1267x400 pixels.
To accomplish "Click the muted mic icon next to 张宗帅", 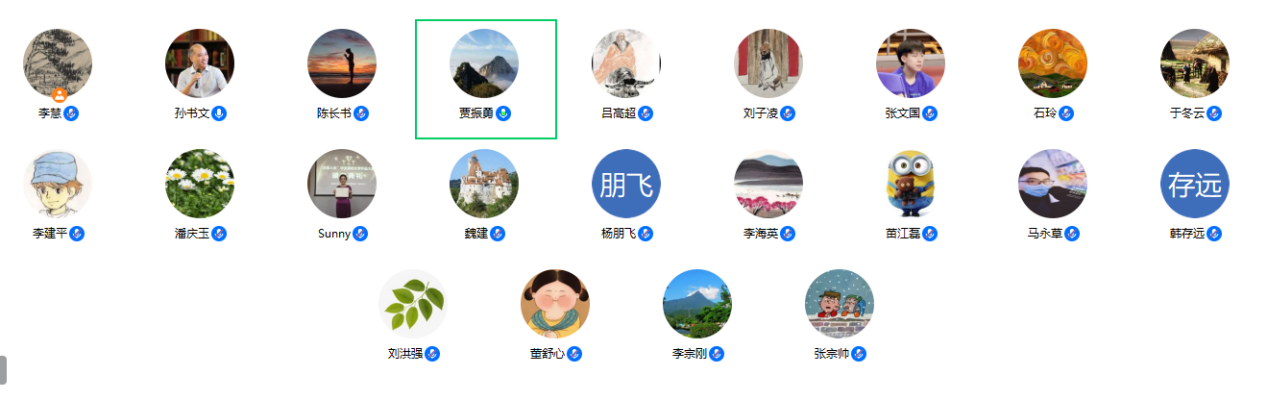I will coord(858,353).
